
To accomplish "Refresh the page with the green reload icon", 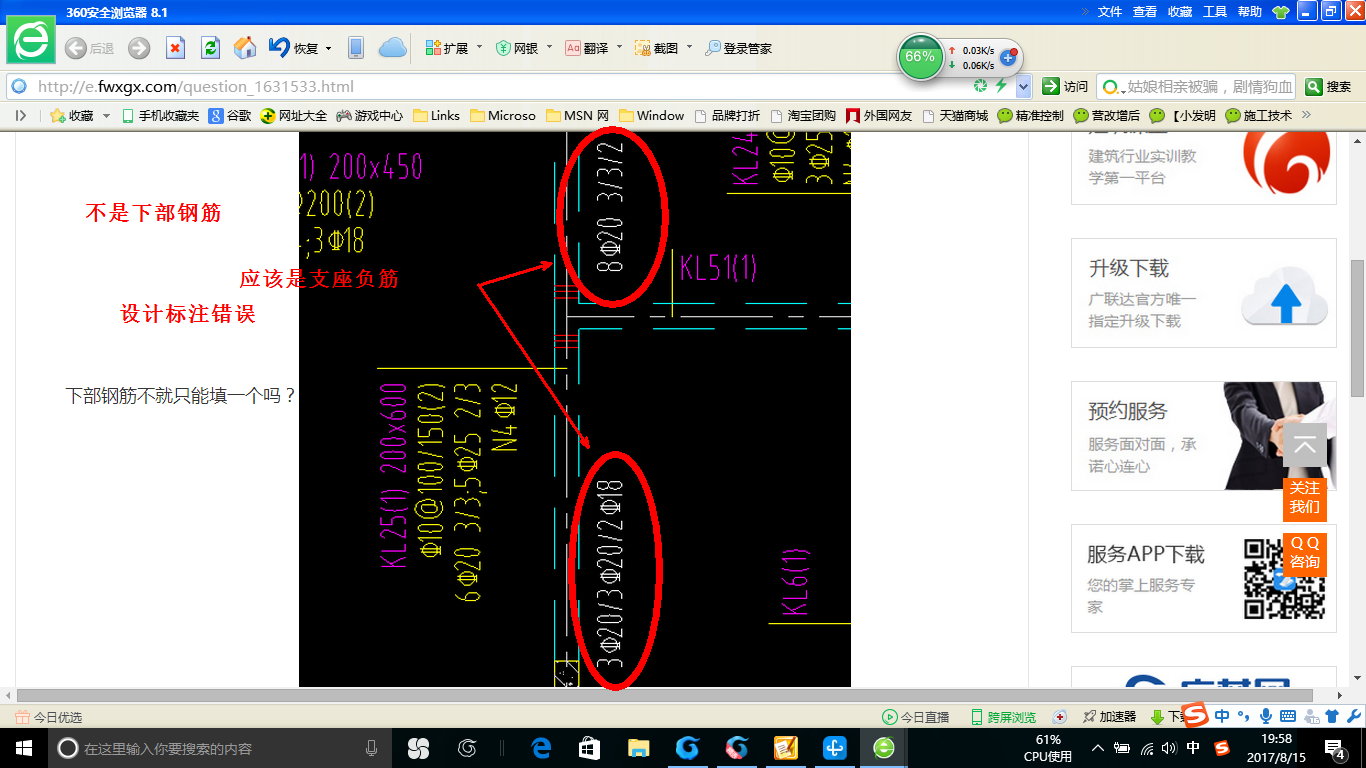I will click(x=210, y=48).
